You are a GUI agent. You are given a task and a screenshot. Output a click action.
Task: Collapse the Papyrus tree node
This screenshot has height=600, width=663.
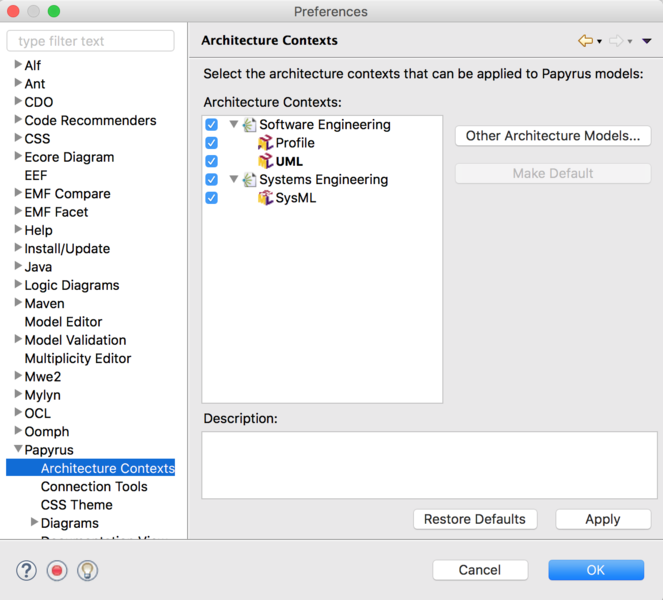18,450
